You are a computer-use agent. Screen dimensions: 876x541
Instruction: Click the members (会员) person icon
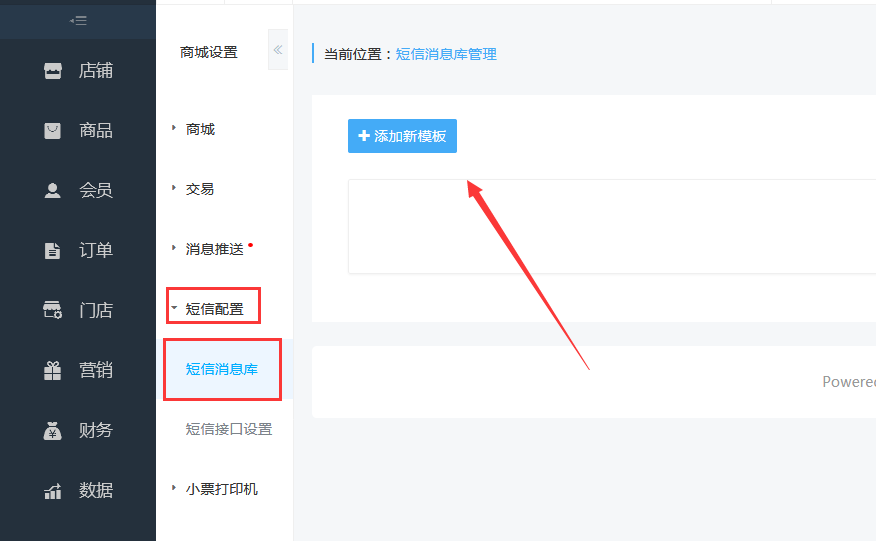[x=53, y=191]
